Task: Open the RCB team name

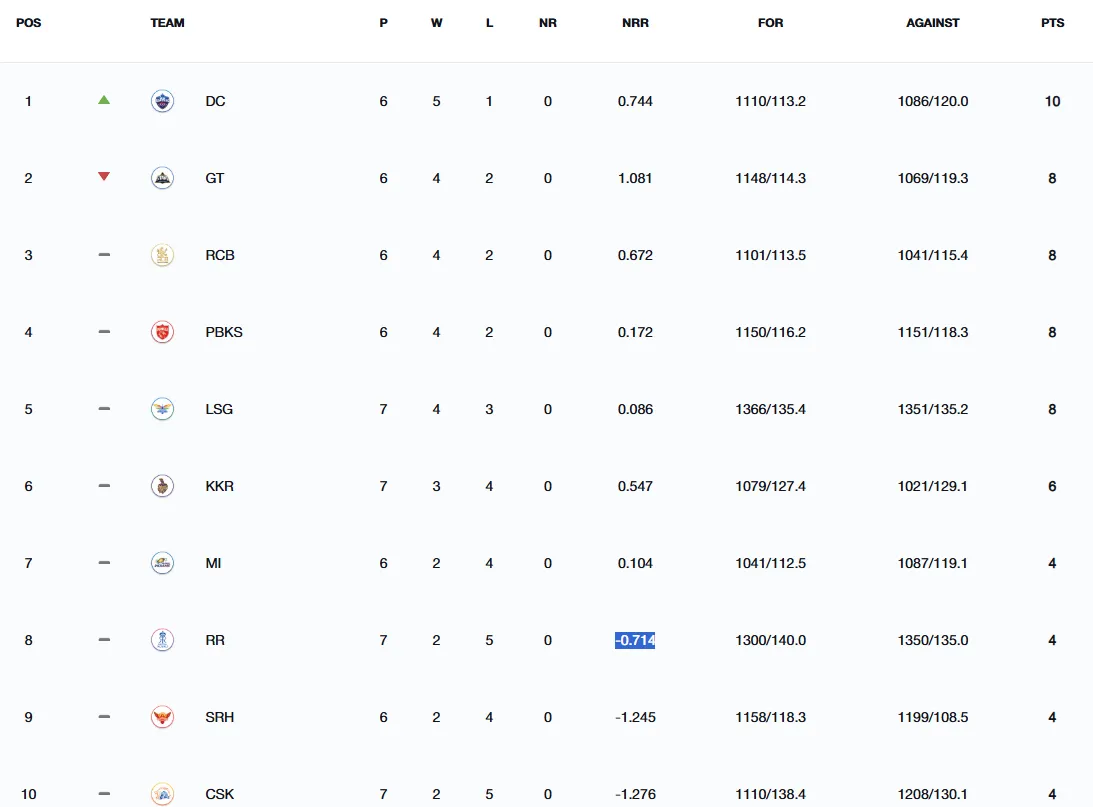Action: (220, 255)
